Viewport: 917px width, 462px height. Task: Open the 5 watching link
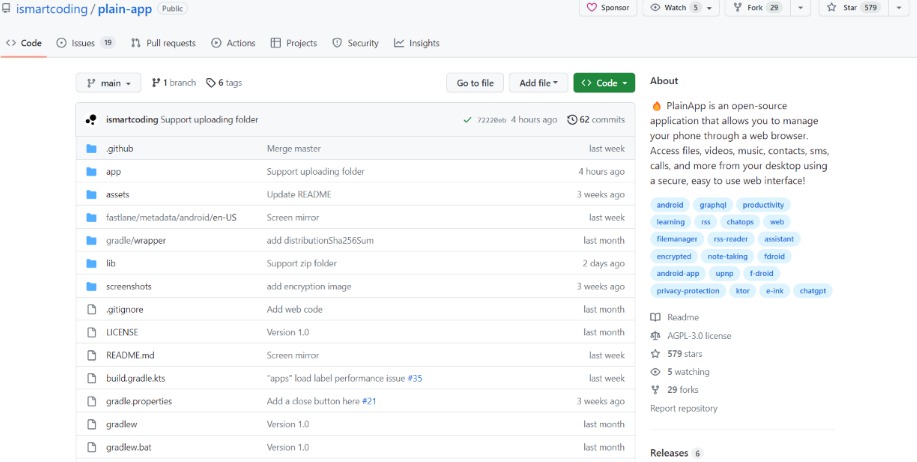(x=680, y=372)
